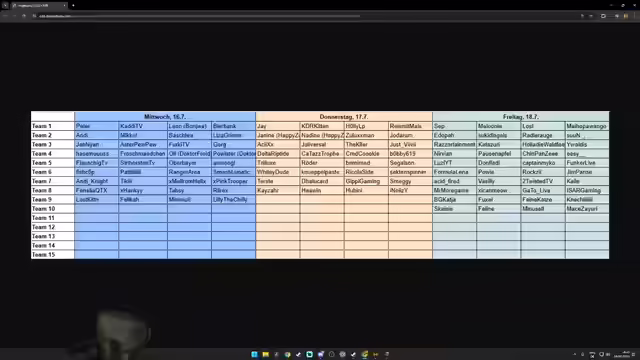Image resolution: width=640 pixels, height=360 pixels.
Task: Click the 'Just_Viviii' cell
Action: [x=410, y=144]
